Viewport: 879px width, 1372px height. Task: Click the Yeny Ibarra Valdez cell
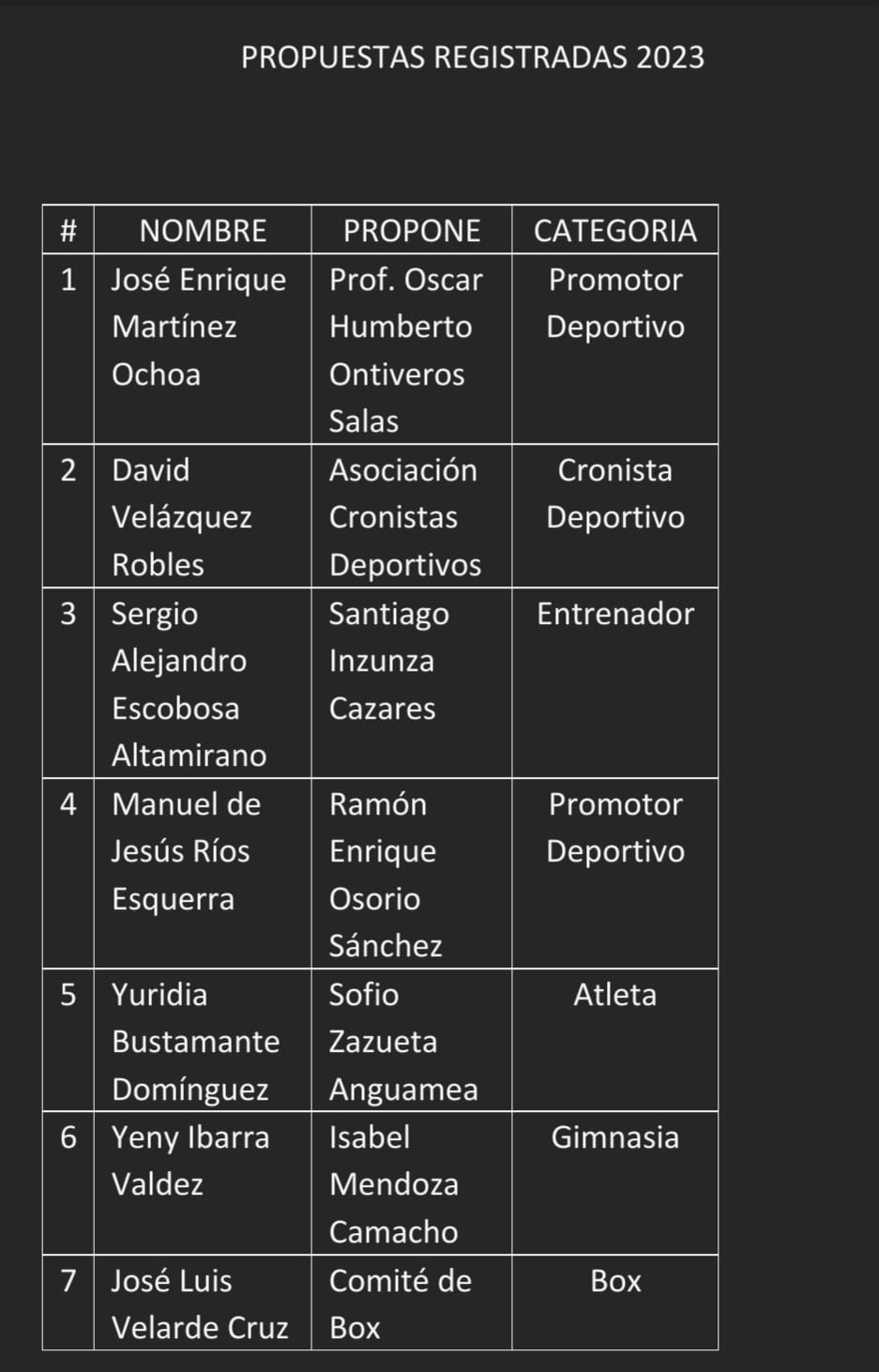[203, 1183]
